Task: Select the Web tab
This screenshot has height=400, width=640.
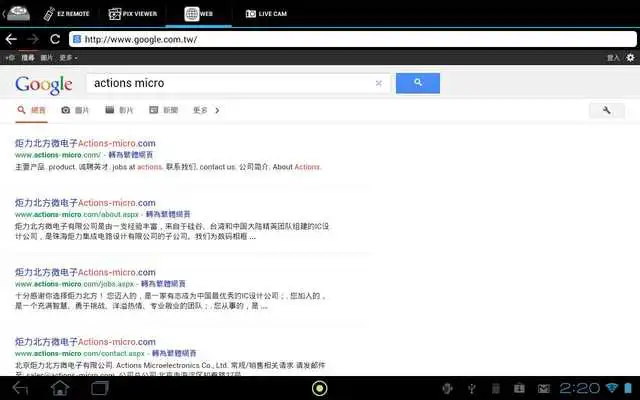Action: tap(199, 13)
